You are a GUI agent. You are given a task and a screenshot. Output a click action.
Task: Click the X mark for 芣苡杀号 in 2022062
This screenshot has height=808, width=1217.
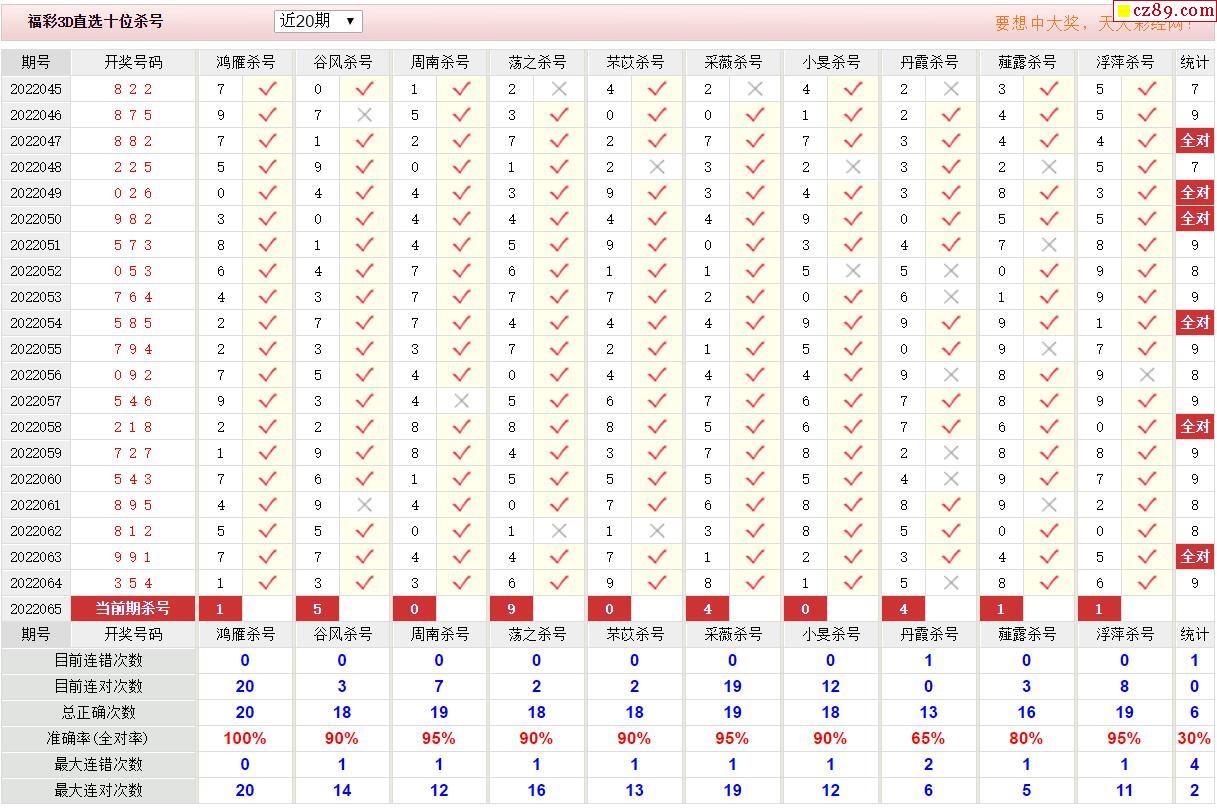tap(657, 531)
